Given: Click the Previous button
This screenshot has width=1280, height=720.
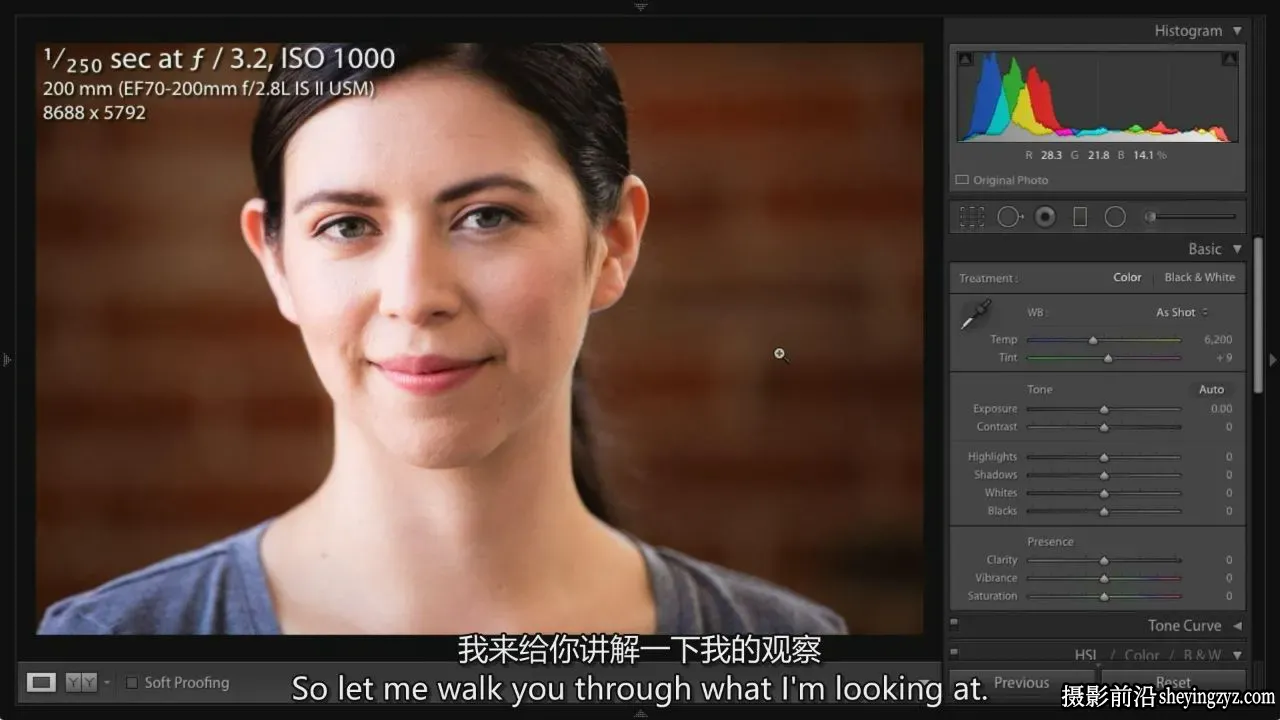Looking at the screenshot, I should (x=1021, y=683).
